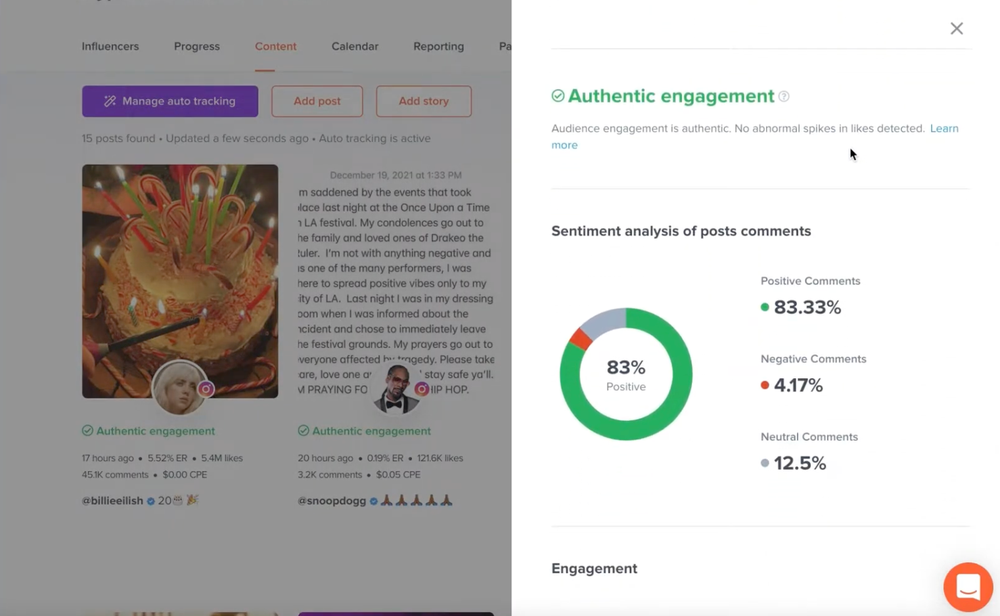Open the snoopdogg text statement post
Screen dimensions: 1000x616
click(395, 281)
